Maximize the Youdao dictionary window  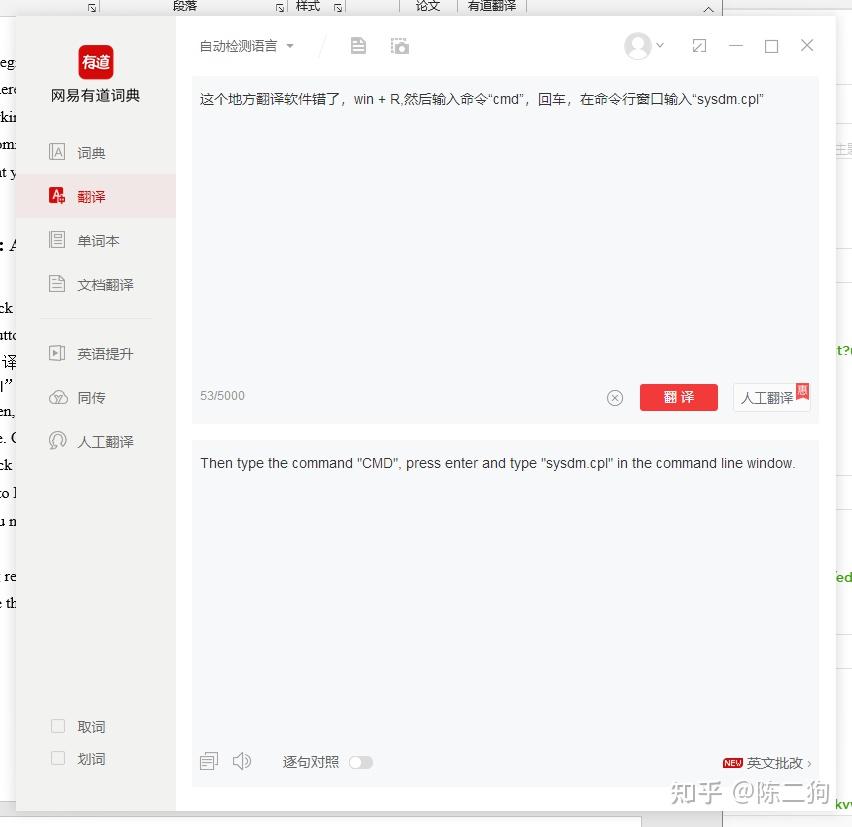pos(771,46)
